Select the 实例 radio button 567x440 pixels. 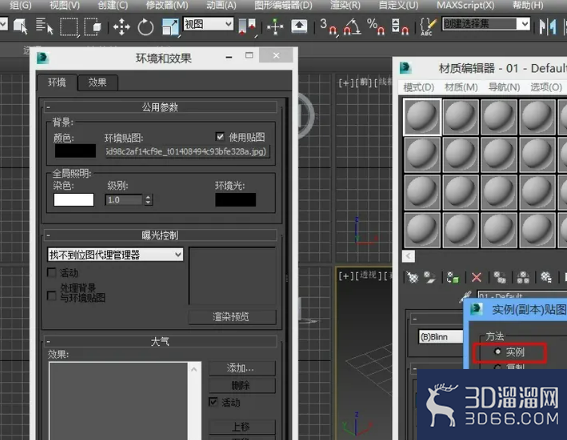tap(498, 351)
